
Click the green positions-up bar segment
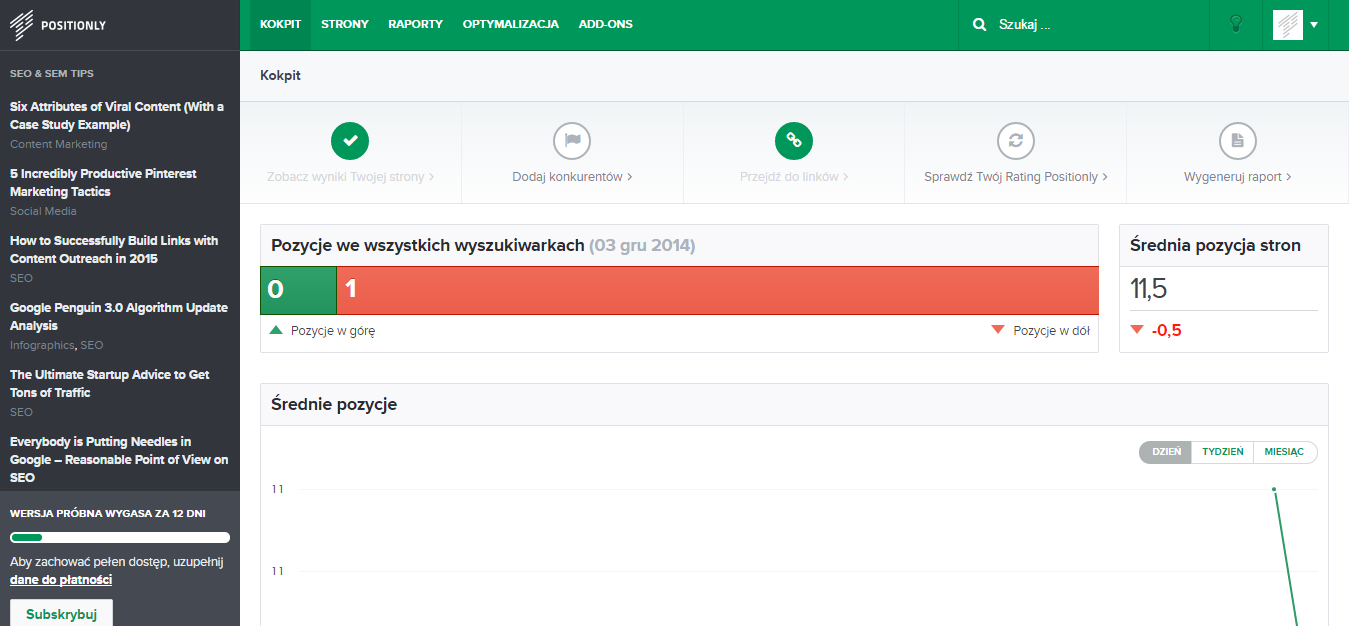click(298, 290)
